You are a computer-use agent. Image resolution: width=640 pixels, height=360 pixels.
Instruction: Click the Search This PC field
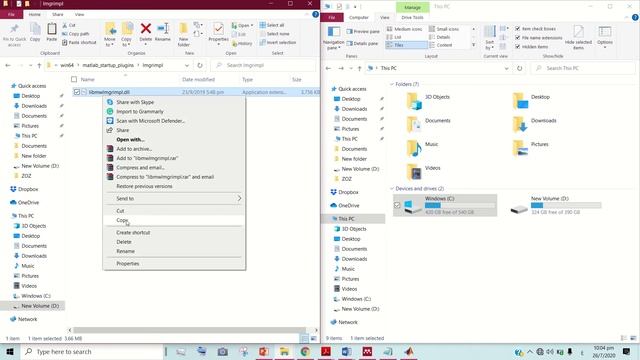pyautogui.click(x=583, y=68)
